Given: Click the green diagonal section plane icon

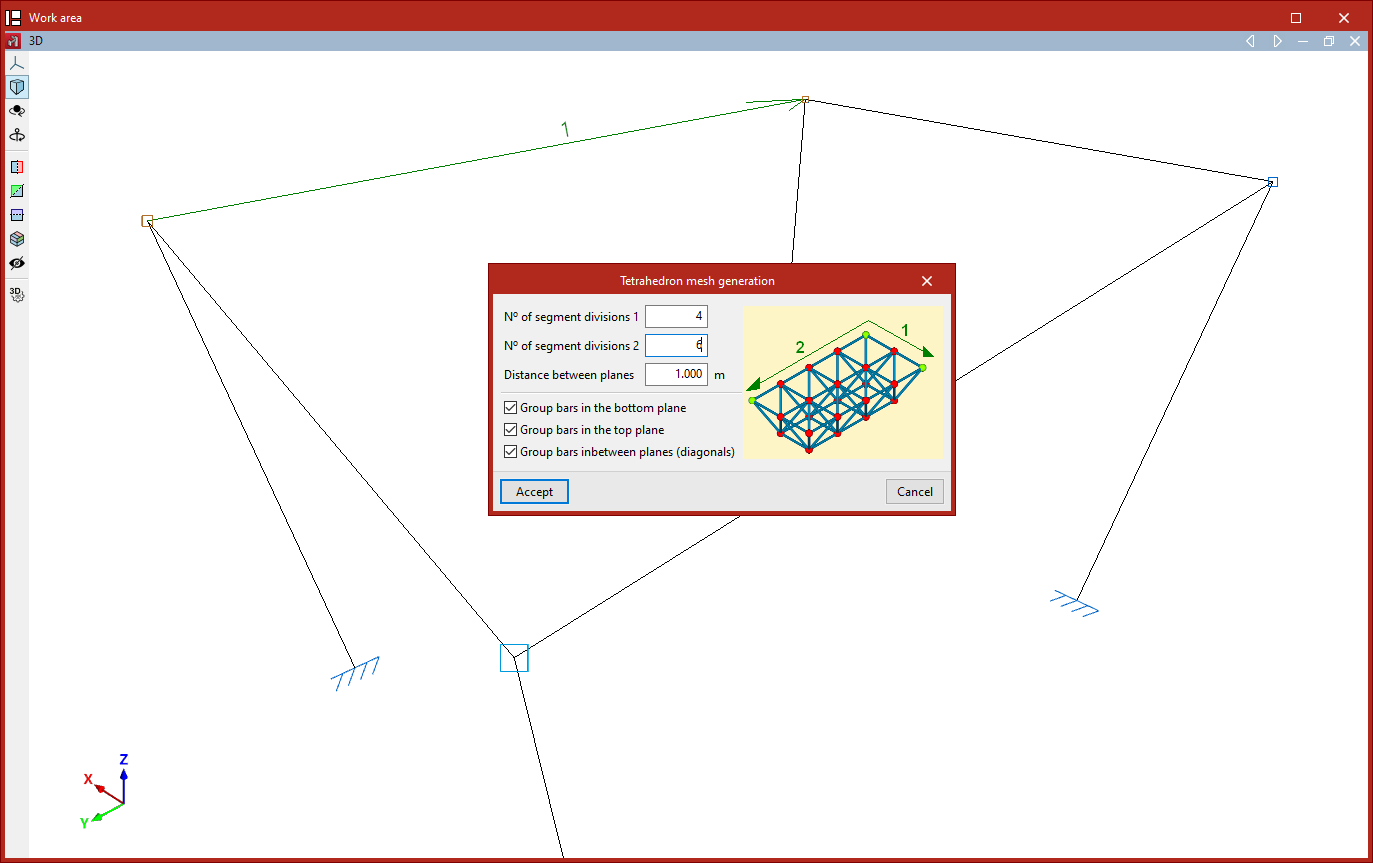Looking at the screenshot, I should pos(16,191).
